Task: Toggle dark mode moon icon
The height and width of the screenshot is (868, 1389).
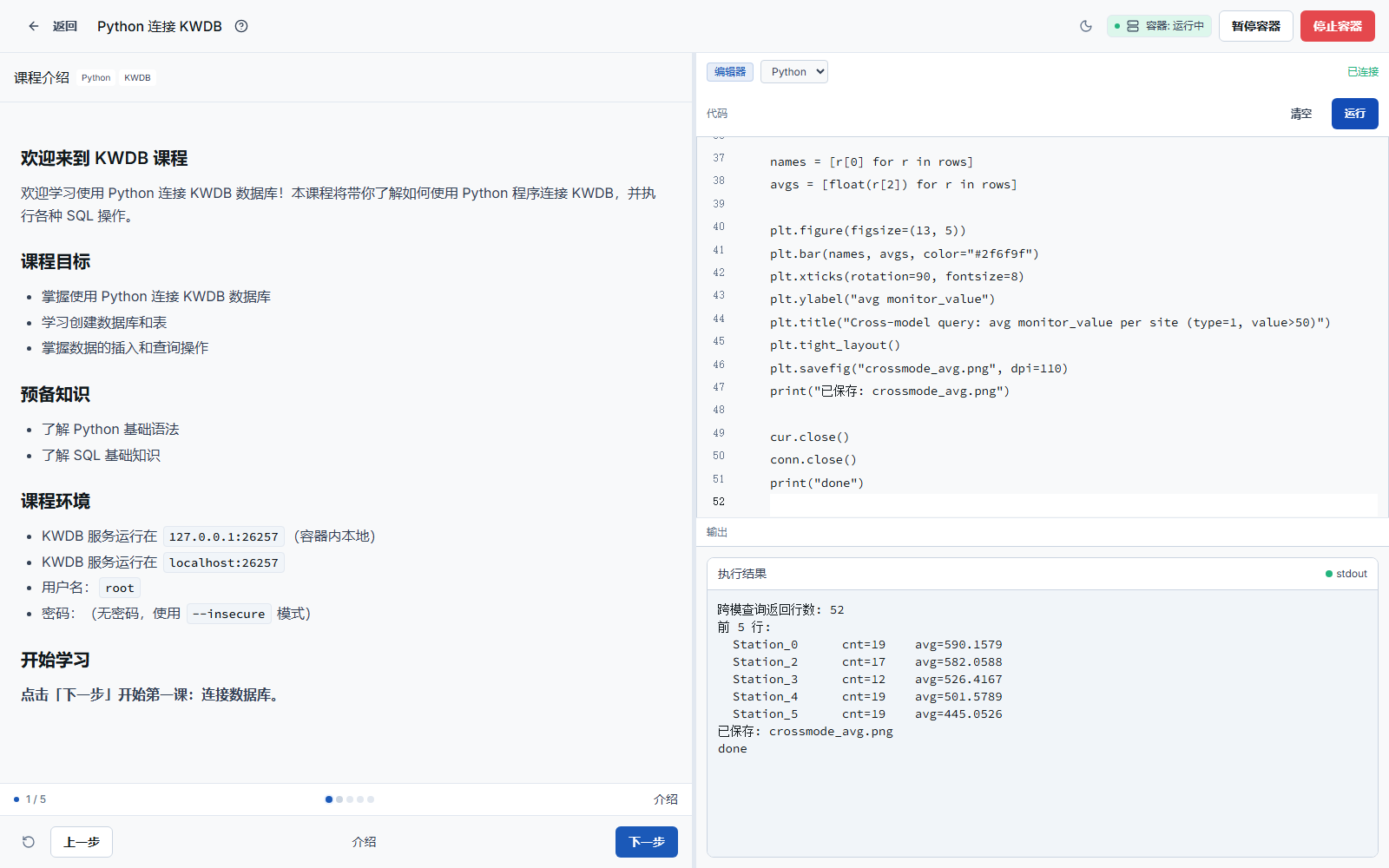Action: [1085, 26]
